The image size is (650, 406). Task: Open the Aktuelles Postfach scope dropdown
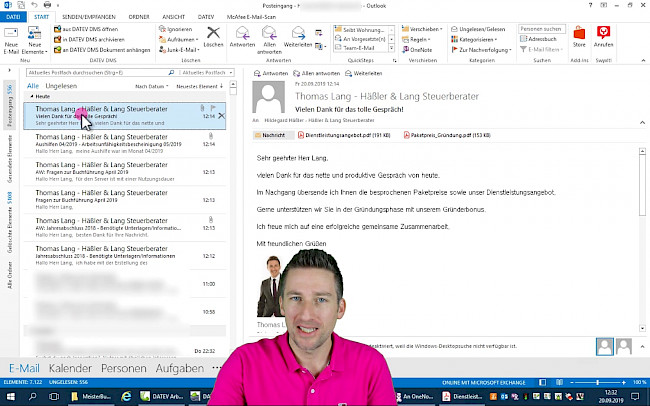(x=206, y=73)
